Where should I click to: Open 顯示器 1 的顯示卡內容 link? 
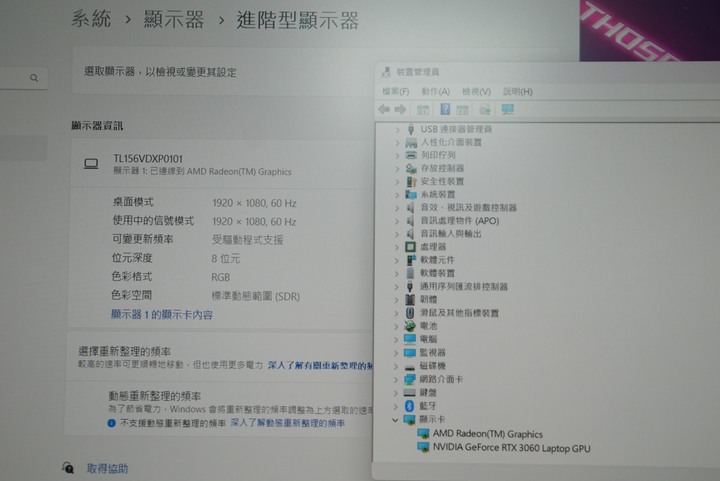[x=162, y=315]
